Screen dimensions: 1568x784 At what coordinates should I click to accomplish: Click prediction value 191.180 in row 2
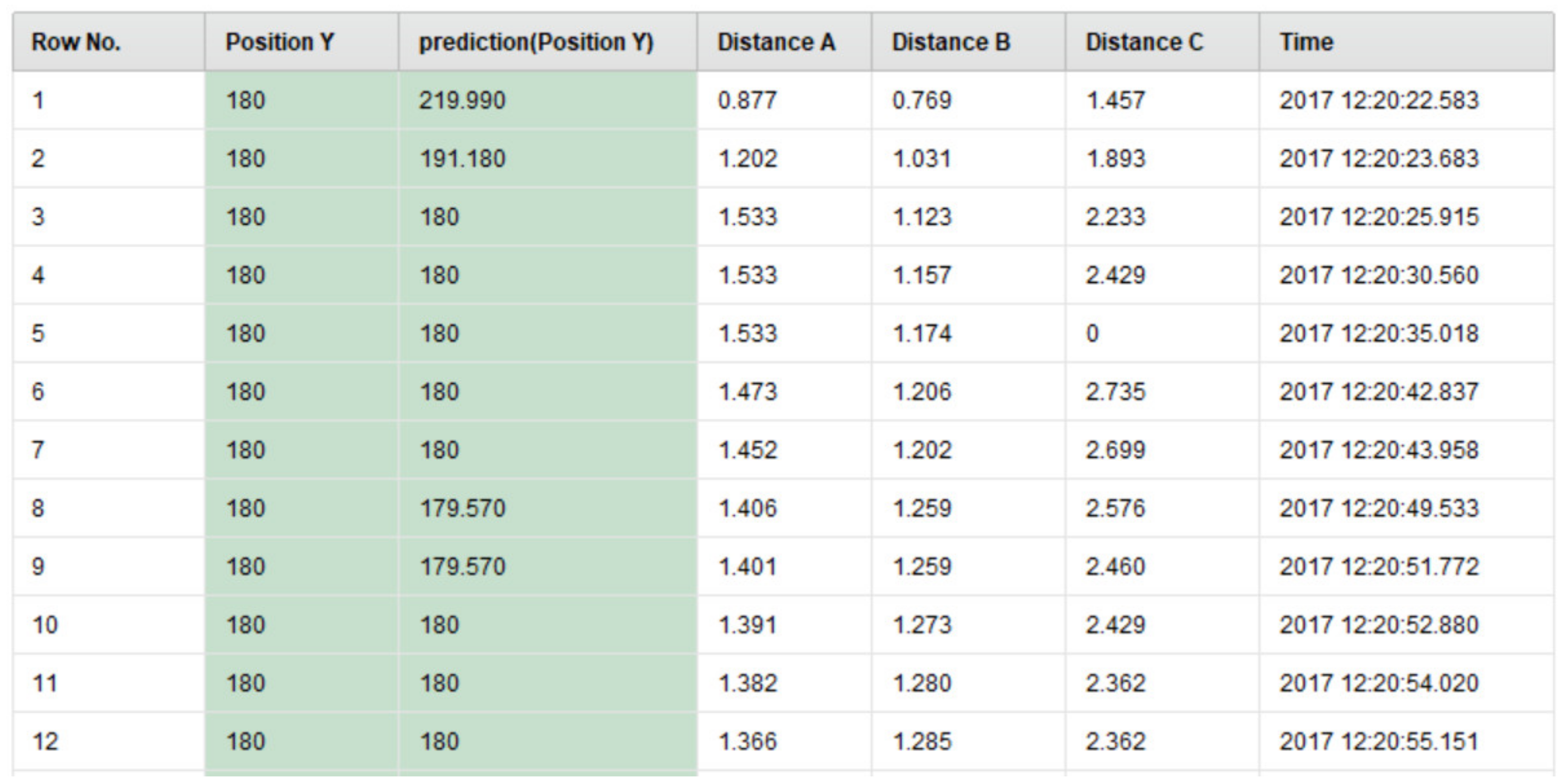547,159
